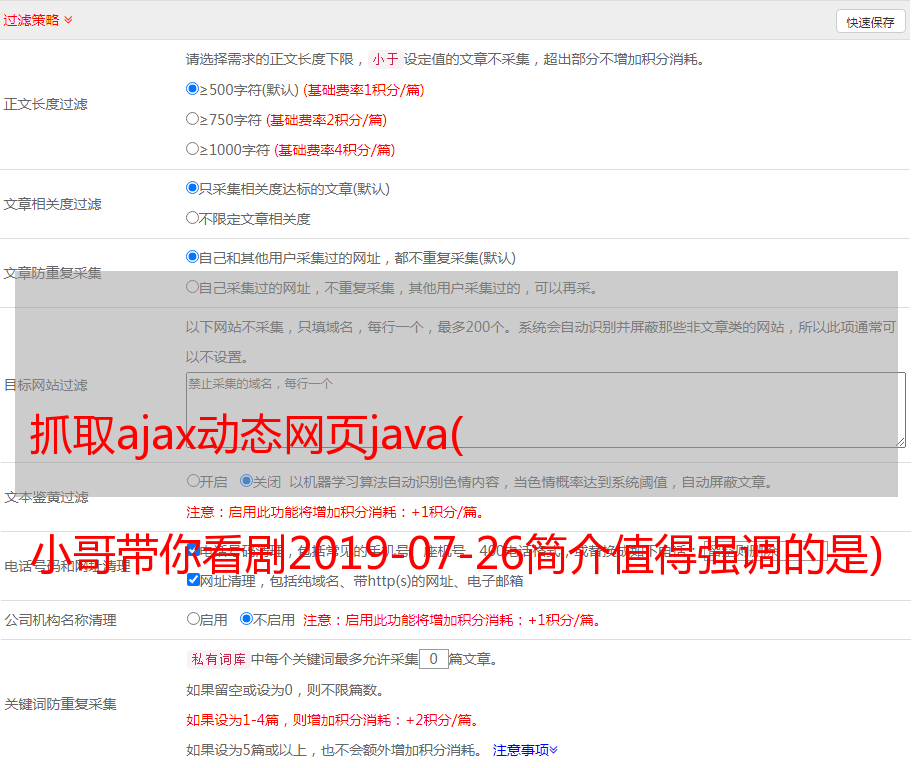
Task: Click the red 基础费率4积分/篇 note
Action: pos(335,150)
